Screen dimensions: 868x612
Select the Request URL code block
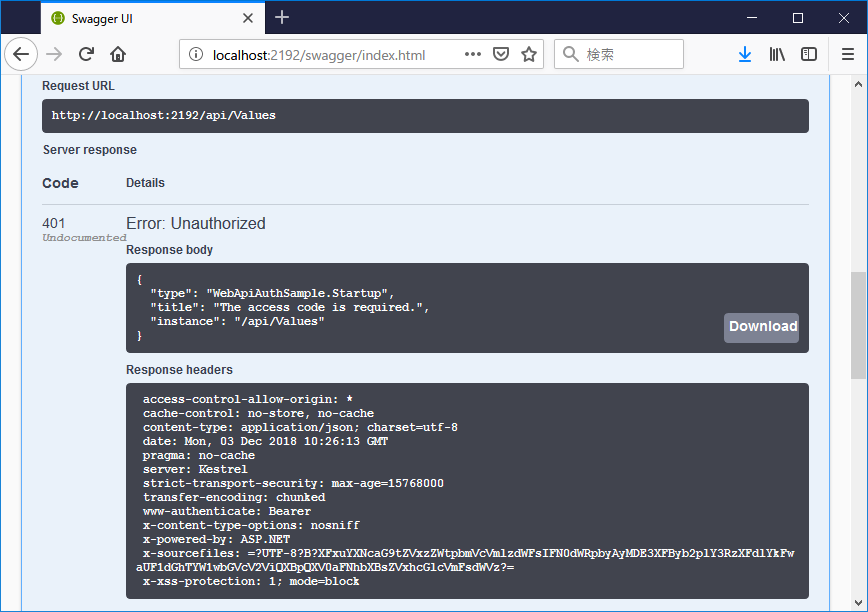[x=425, y=115]
